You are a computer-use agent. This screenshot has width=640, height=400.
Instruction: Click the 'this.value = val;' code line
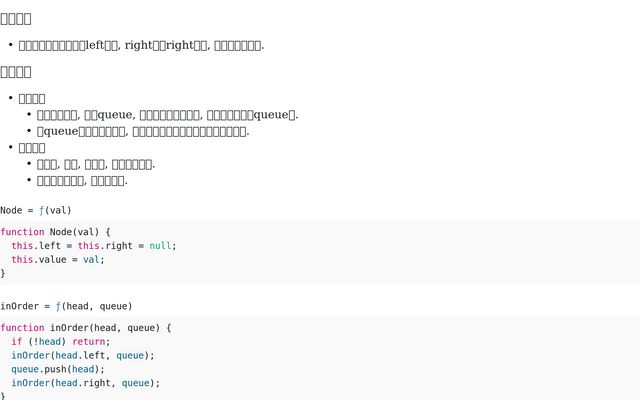coord(58,259)
